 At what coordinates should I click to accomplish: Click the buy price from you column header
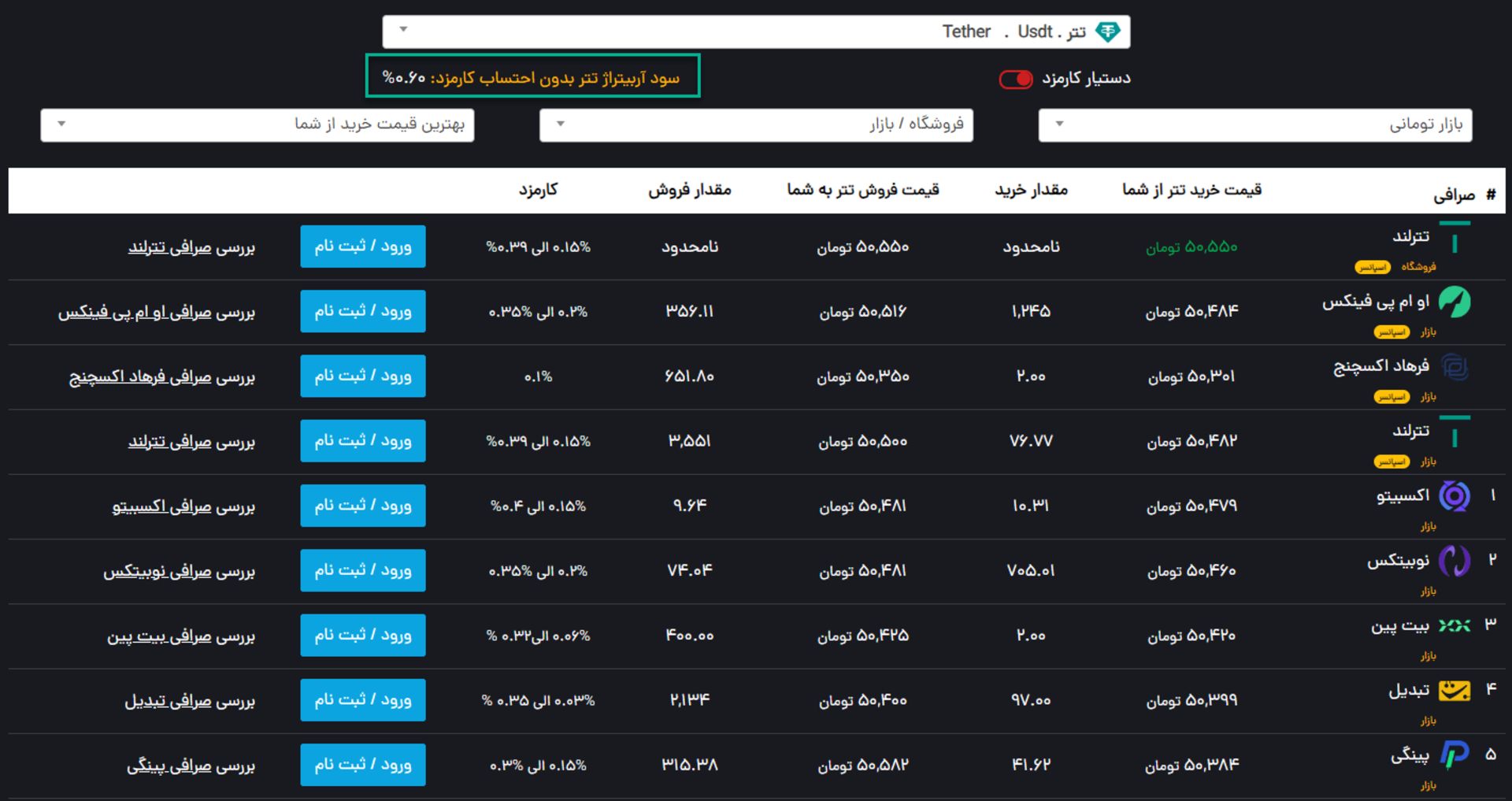click(x=1192, y=190)
